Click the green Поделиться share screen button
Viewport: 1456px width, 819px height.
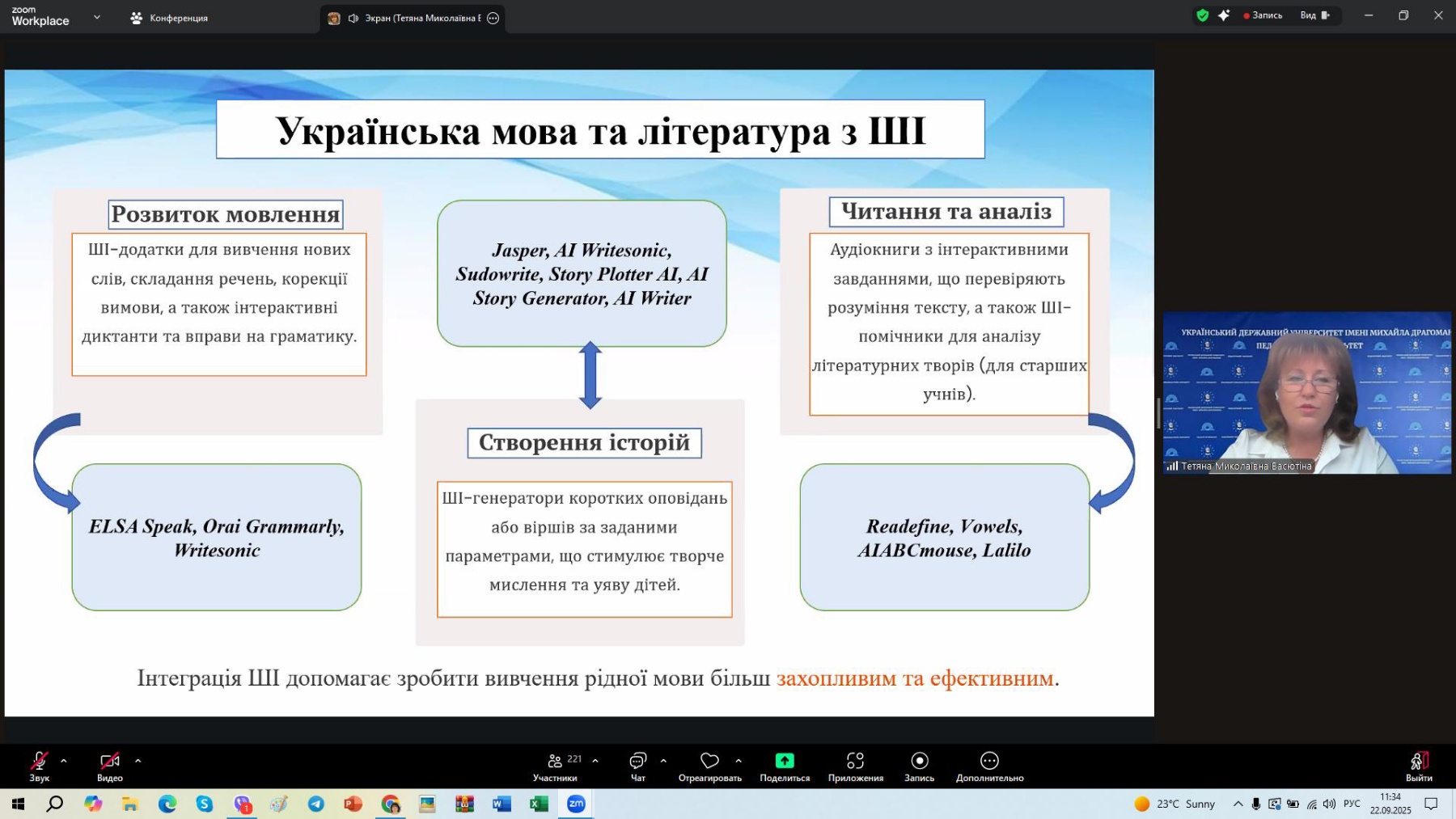tap(785, 766)
